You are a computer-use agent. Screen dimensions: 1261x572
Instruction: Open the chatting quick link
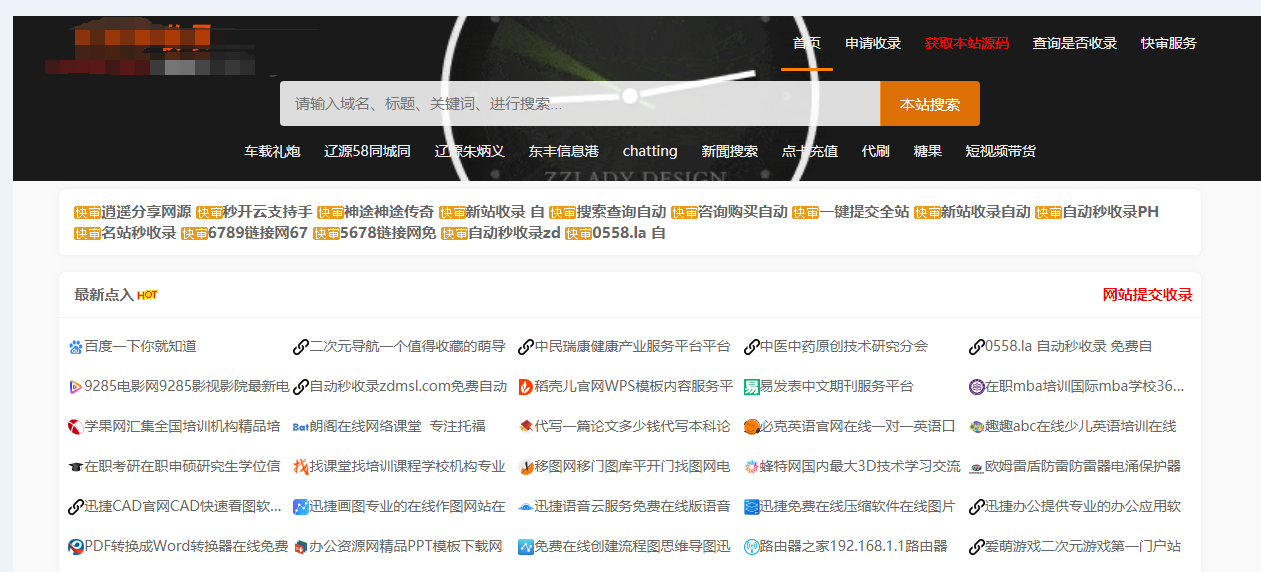(x=650, y=151)
